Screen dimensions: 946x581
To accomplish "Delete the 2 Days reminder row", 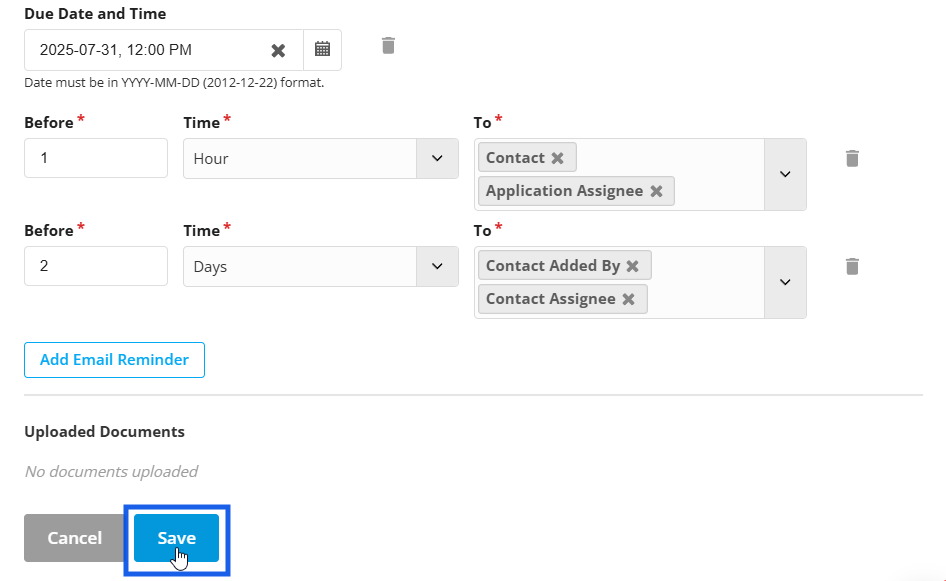I will pos(852,267).
